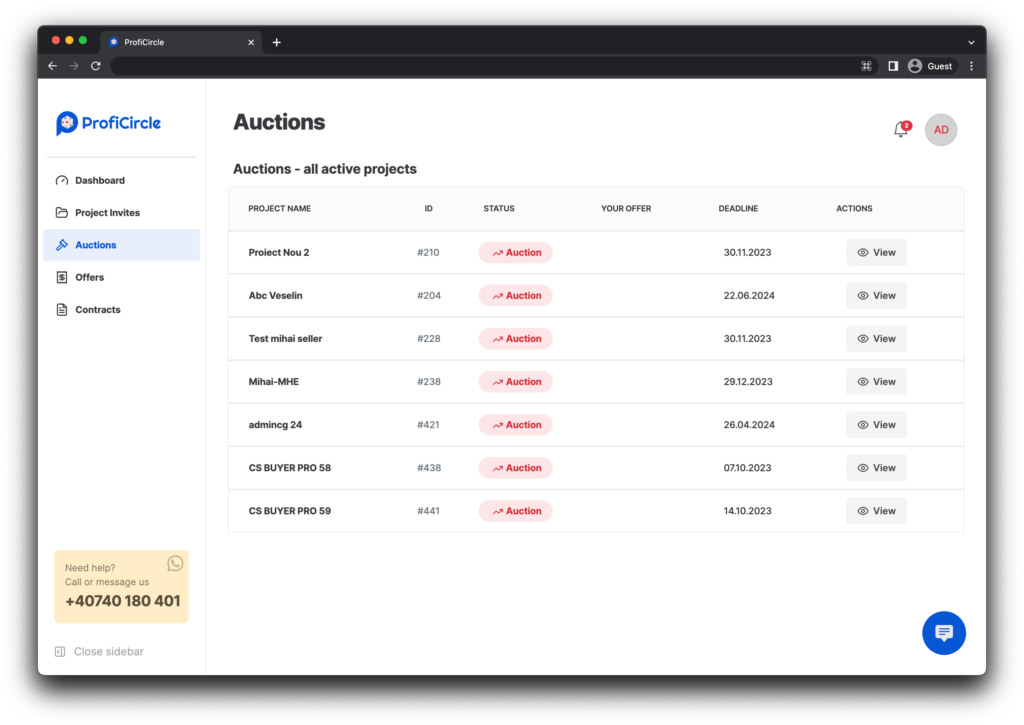Screen dimensions: 1024x725
Task: Open the browser three-dot menu
Action: [x=972, y=66]
